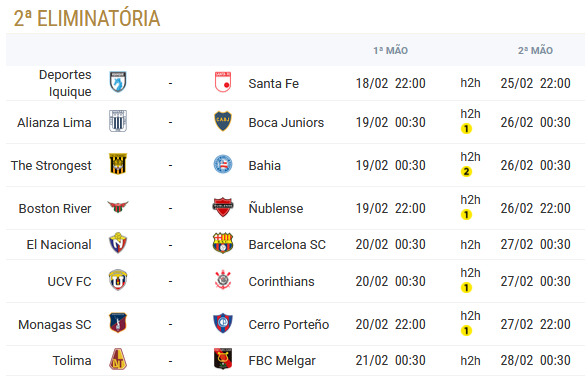
Task: Click the Santa Fe club crest
Action: tap(223, 82)
